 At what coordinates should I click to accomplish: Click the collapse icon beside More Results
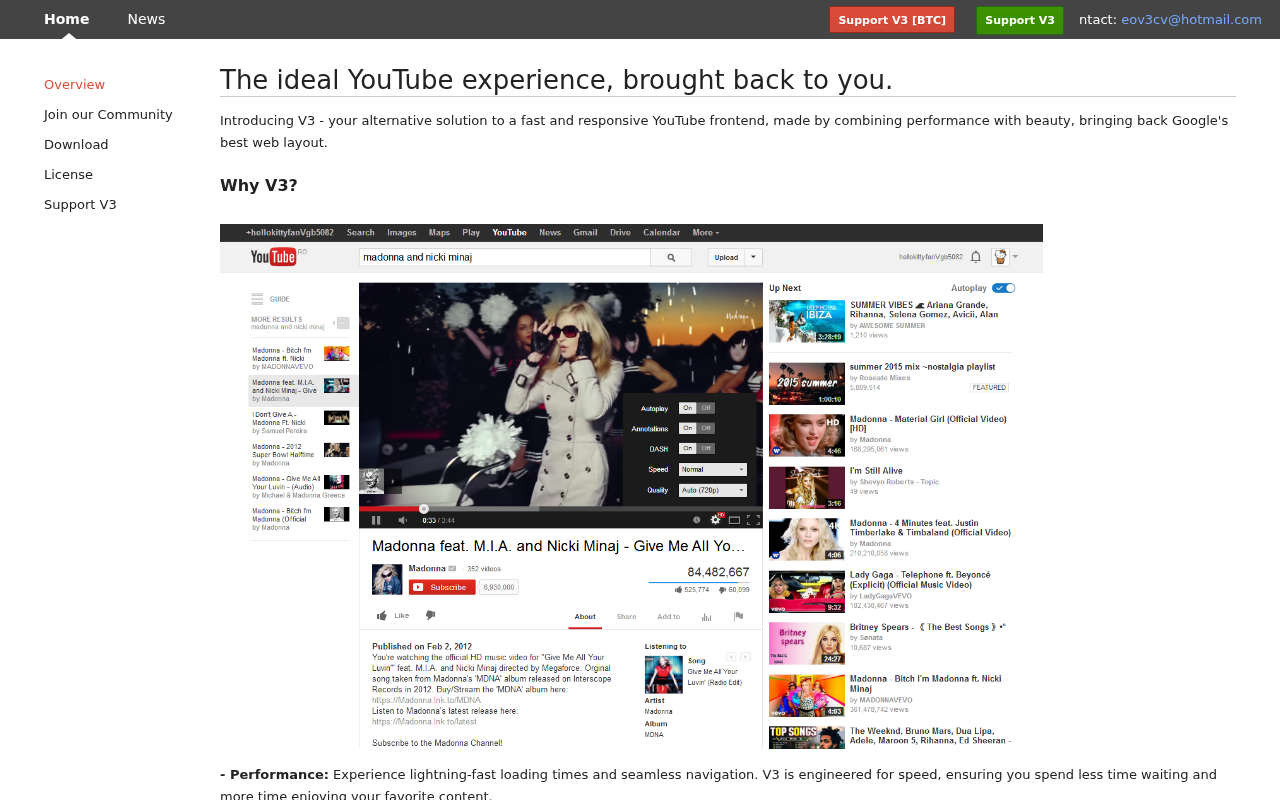pos(343,323)
